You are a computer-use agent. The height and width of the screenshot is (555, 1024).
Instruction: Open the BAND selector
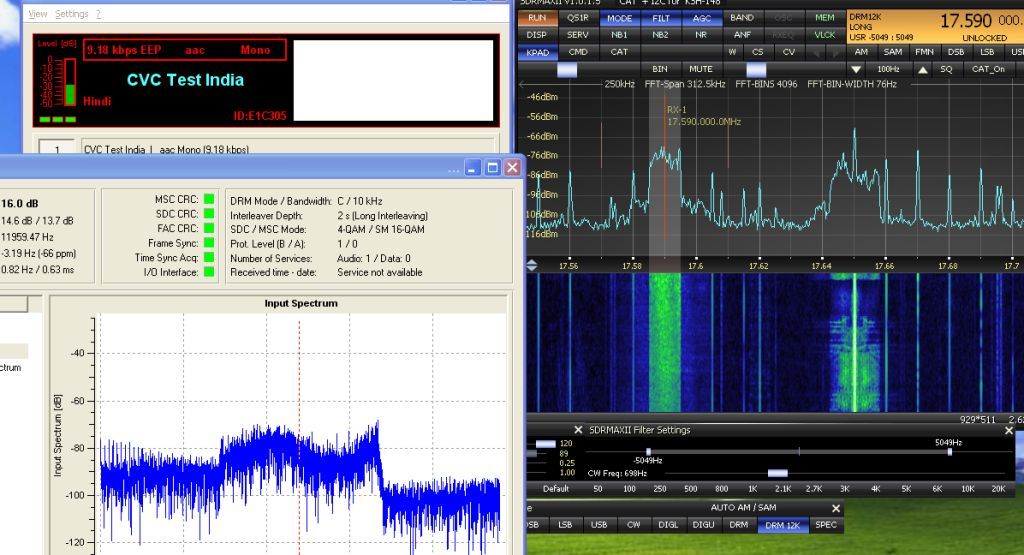pos(742,18)
